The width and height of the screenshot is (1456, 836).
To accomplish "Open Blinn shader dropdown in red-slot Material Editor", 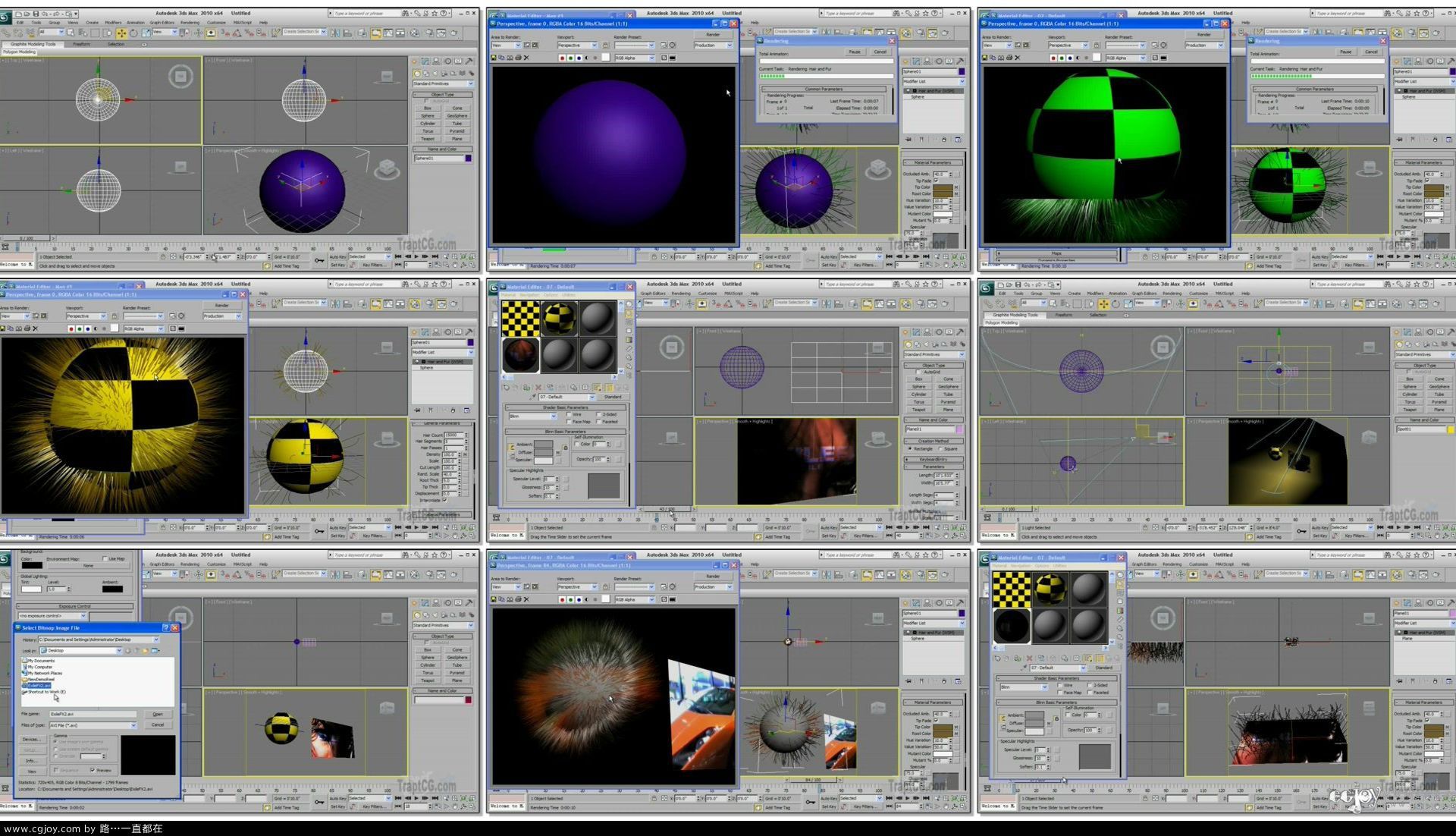I will (533, 416).
